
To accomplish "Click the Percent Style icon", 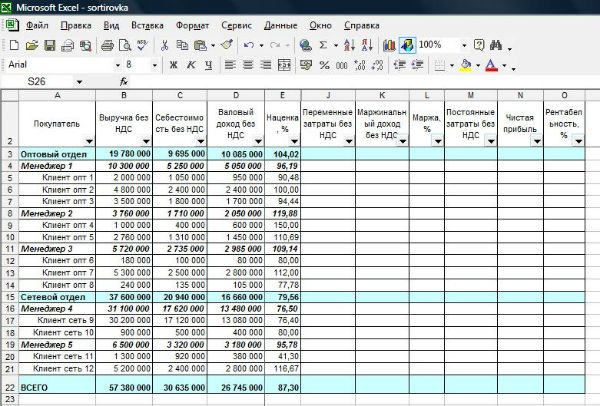I will click(x=325, y=65).
